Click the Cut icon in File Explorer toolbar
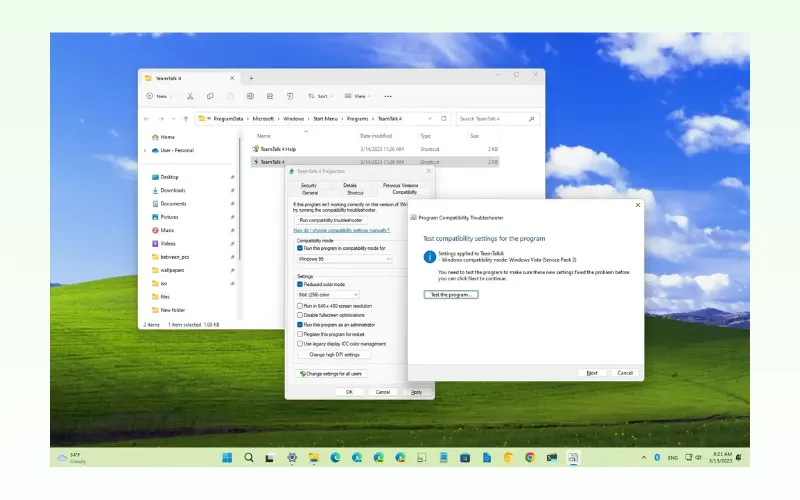 coord(190,96)
